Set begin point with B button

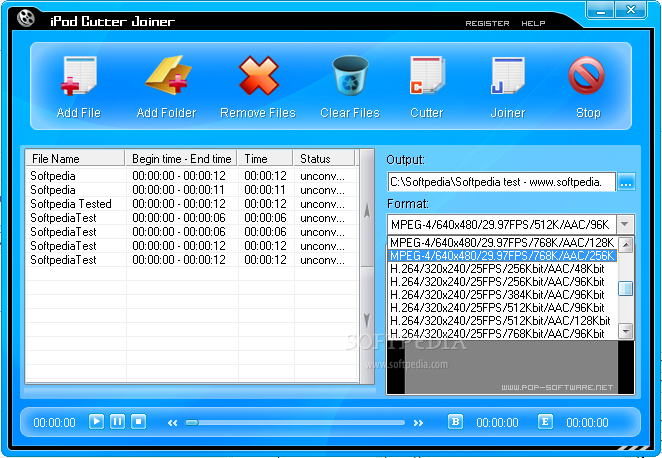click(455, 422)
